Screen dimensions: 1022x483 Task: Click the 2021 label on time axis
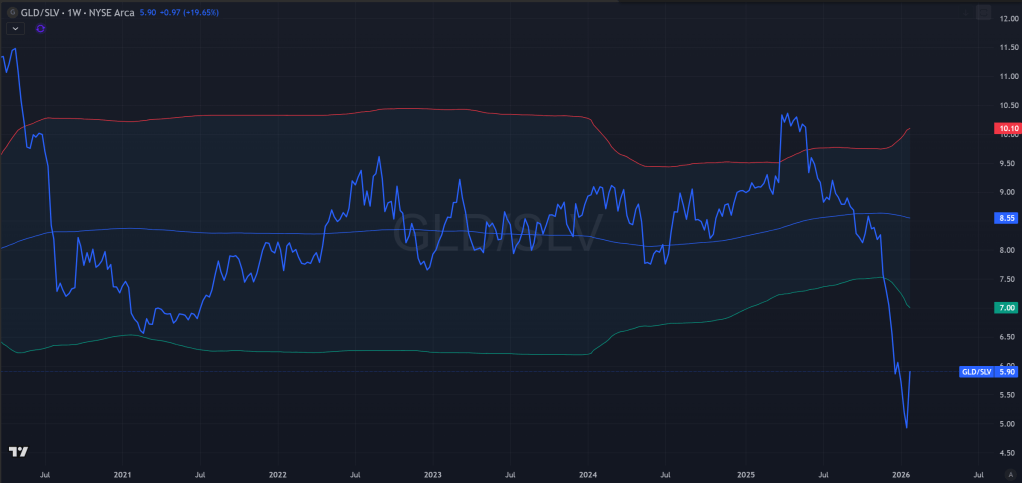(x=123, y=473)
